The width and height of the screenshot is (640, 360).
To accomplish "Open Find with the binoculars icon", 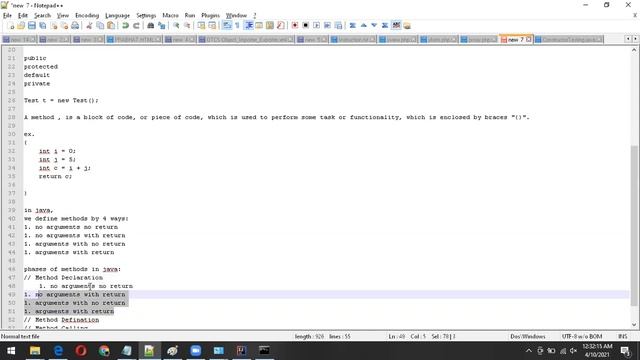I will coord(151,26).
